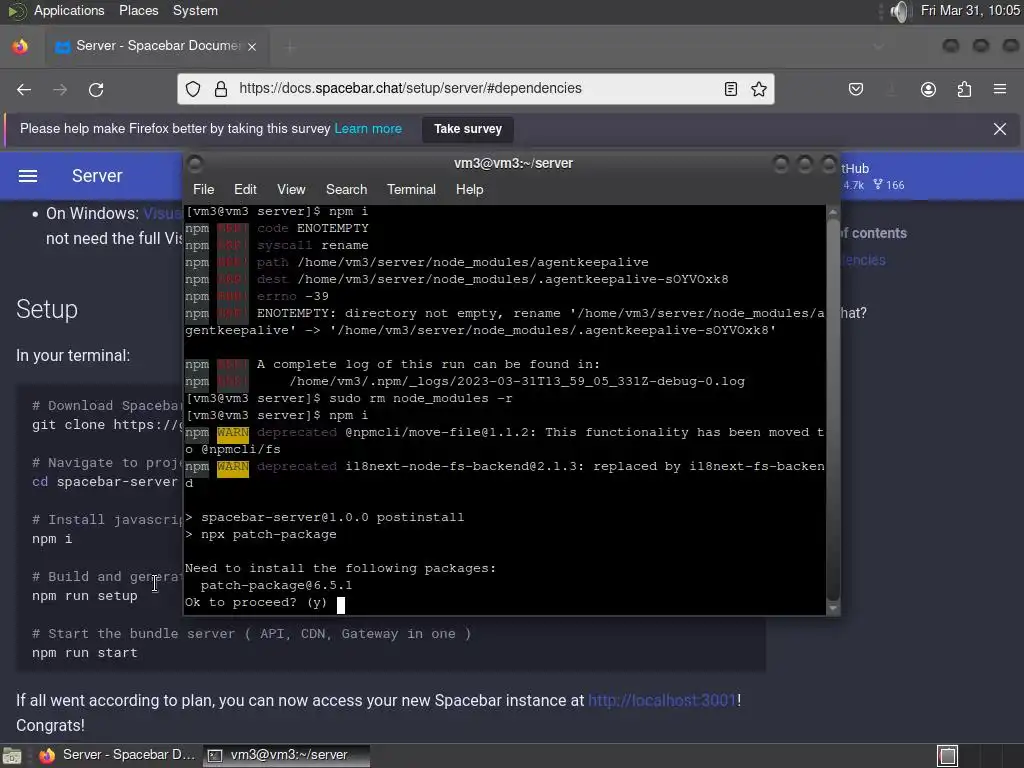Viewport: 1024px width, 768px height.
Task: Click the 'Ok to proceed? (y)' terminal prompt line
Action: point(256,602)
